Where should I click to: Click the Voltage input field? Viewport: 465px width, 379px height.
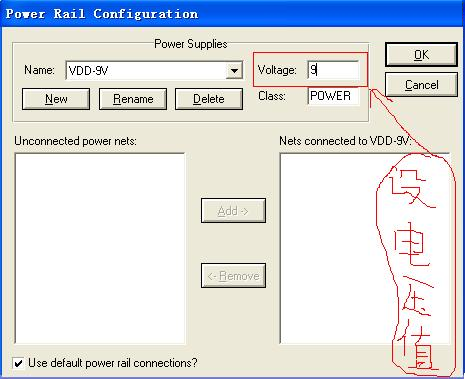tap(333, 70)
